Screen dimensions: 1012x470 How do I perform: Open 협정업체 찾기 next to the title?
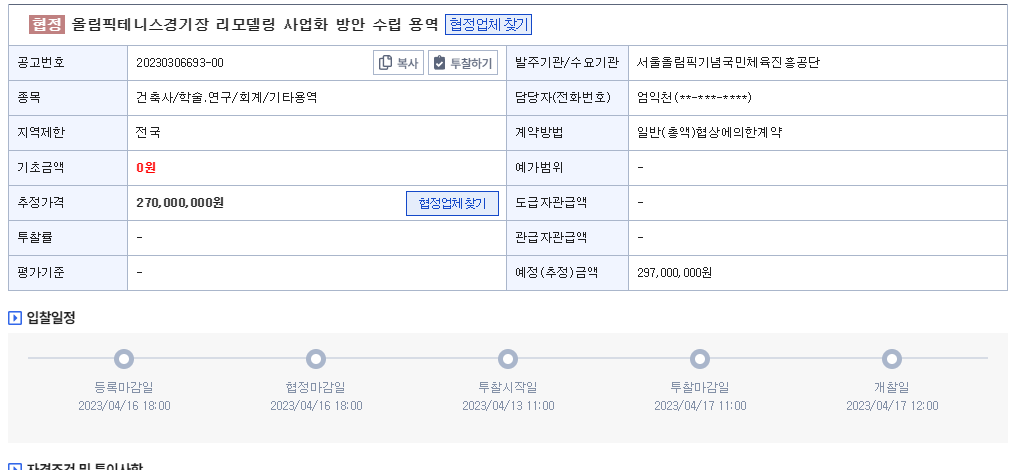489,25
